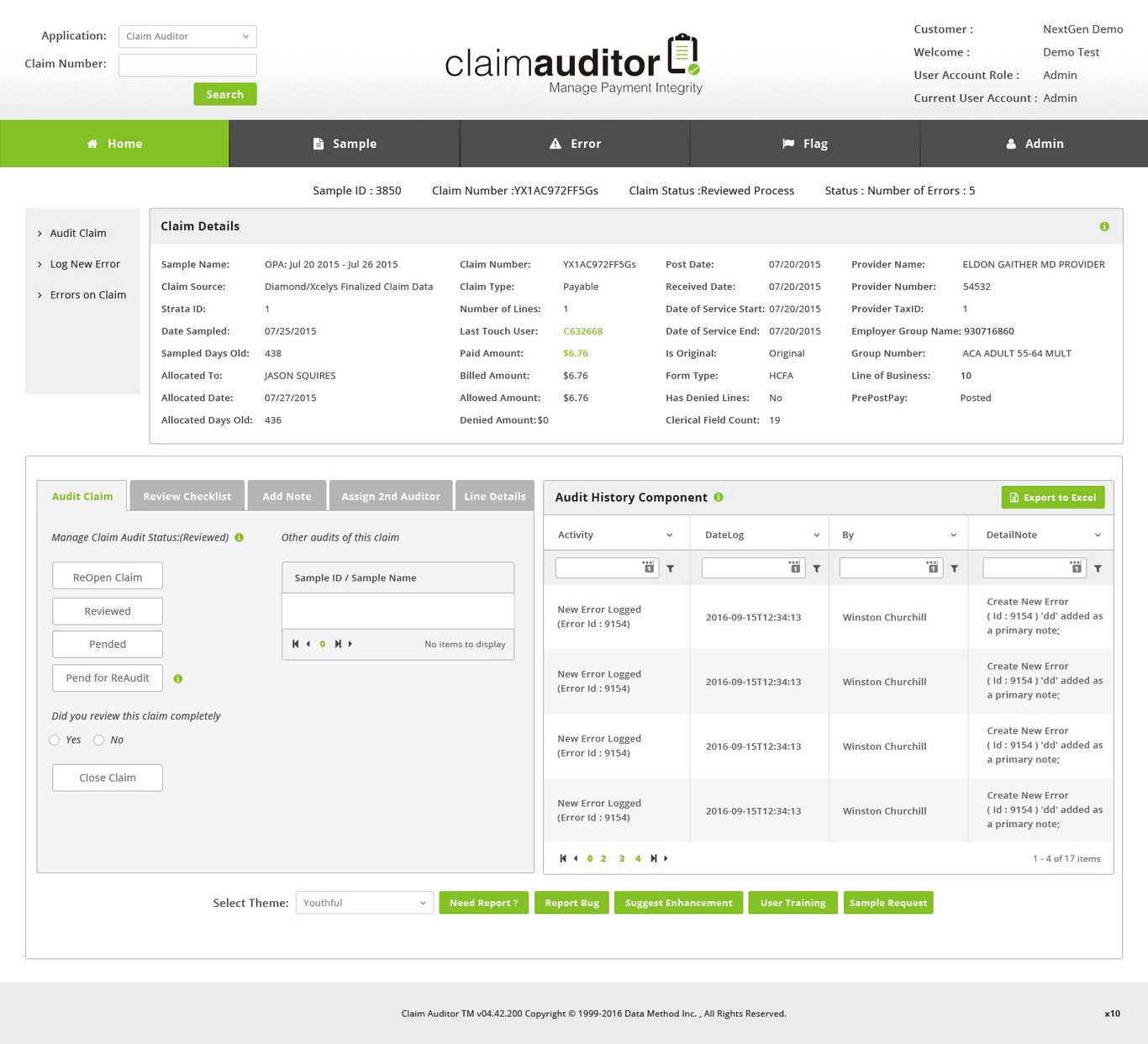Click calendar icon in DetailNote filter box
1148x1044 pixels.
1076,567
